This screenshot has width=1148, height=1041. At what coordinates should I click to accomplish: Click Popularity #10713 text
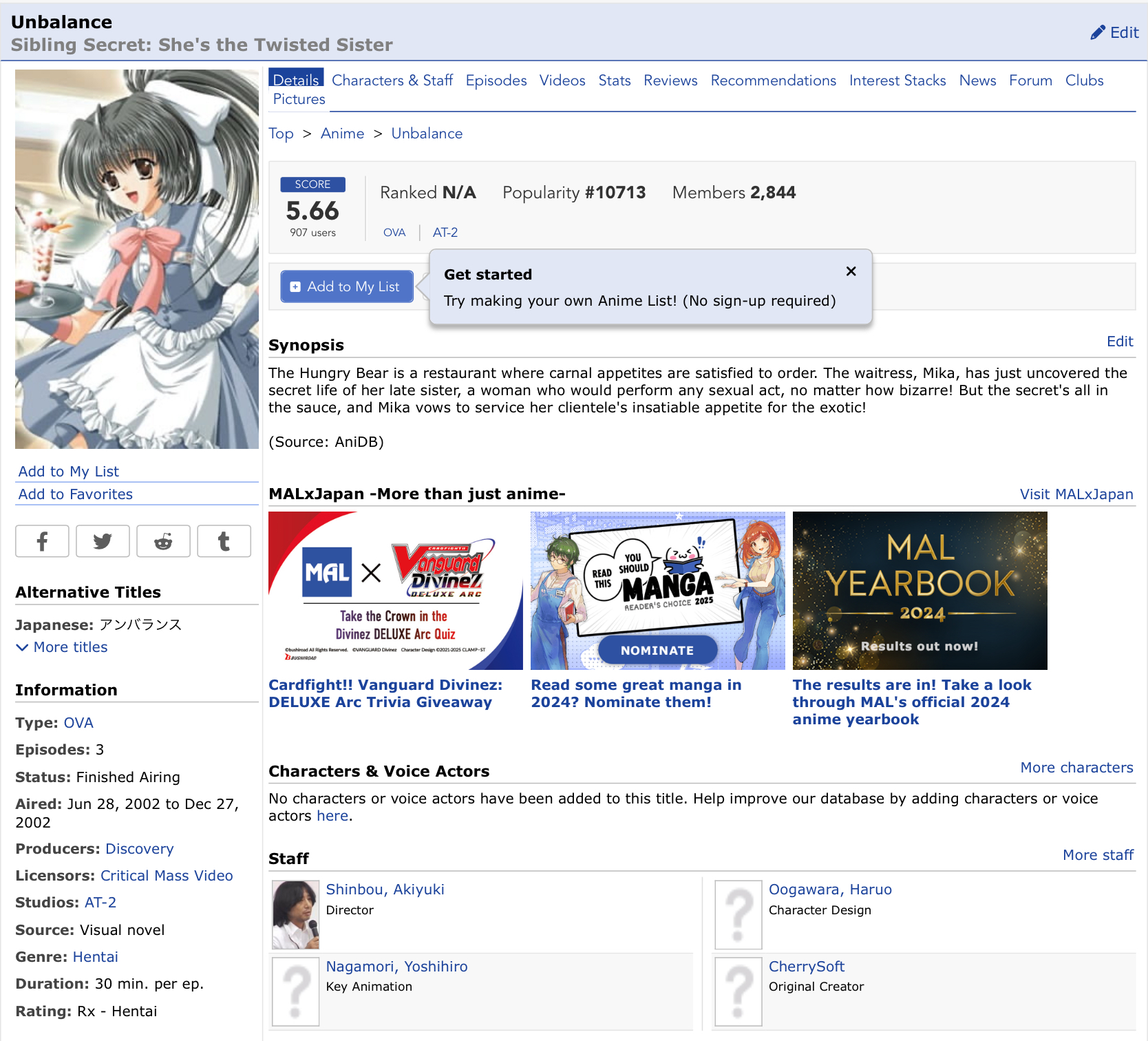(x=574, y=193)
